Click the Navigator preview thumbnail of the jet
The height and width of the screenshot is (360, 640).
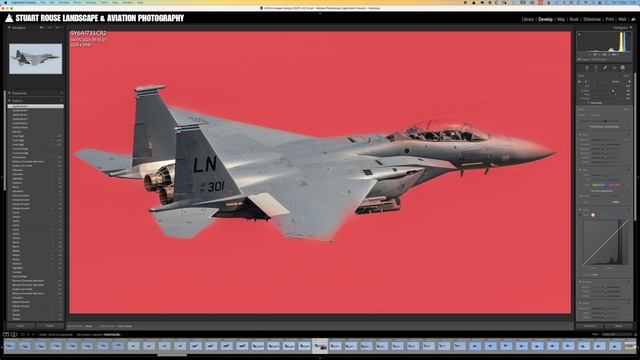click(x=36, y=59)
